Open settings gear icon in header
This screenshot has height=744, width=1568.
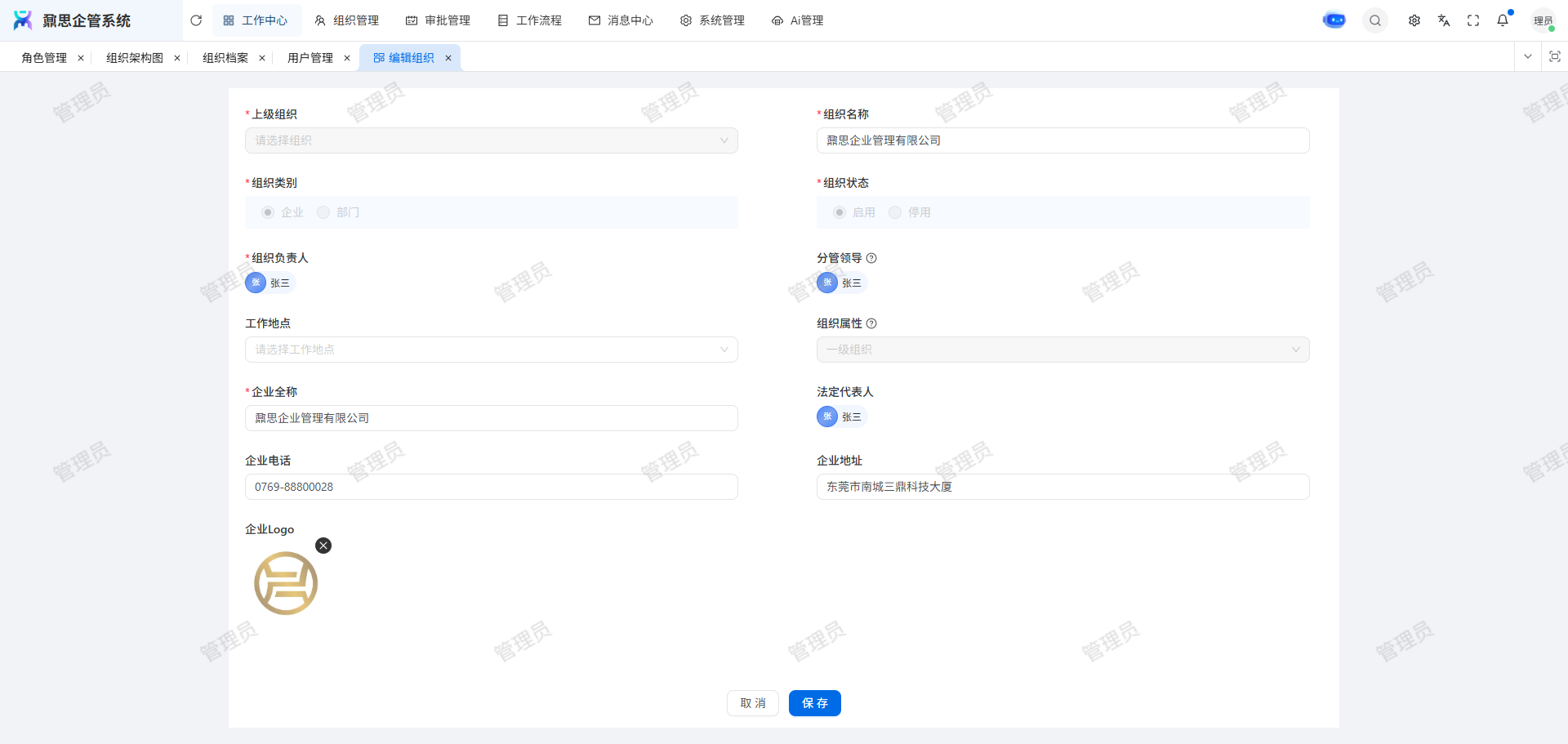coord(1414,20)
